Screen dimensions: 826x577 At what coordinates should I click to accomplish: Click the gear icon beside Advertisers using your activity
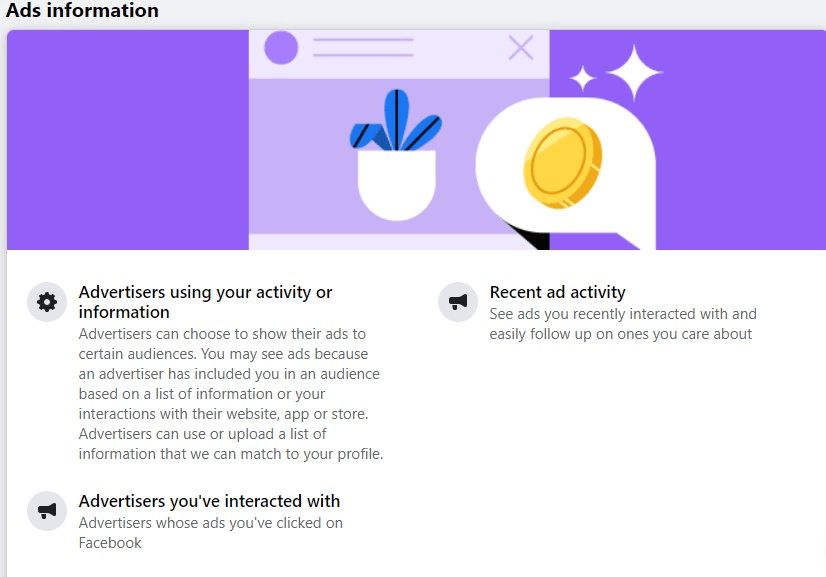coord(47,302)
